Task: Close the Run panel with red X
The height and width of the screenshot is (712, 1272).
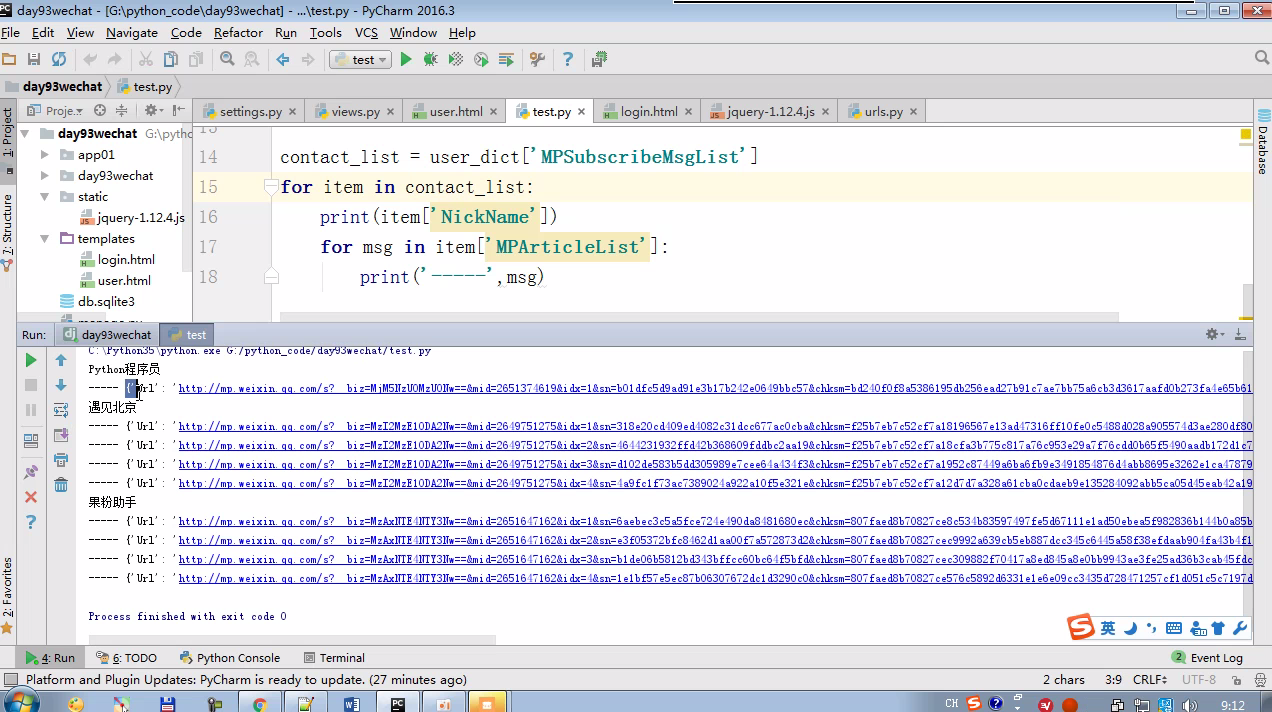Action: [31, 497]
